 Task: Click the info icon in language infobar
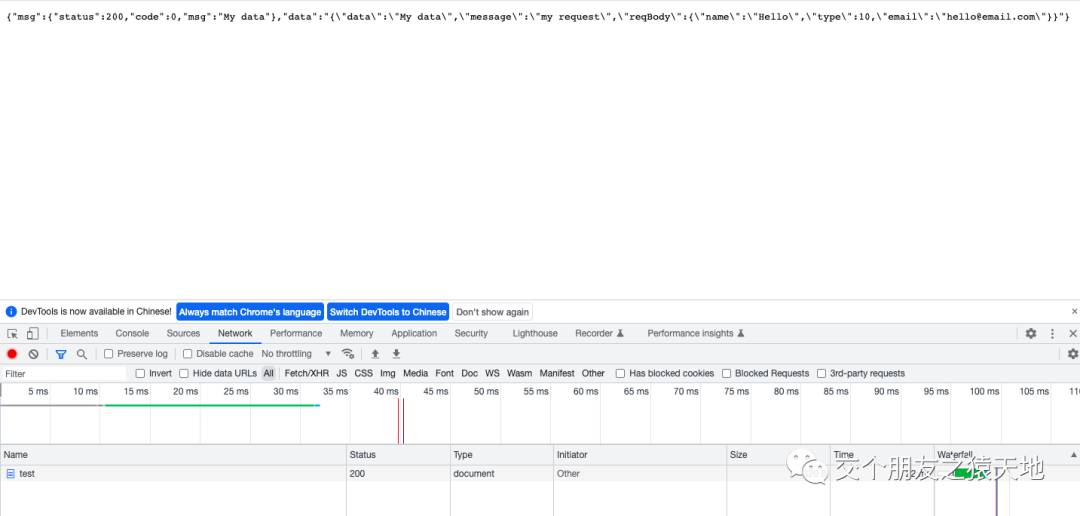(10, 311)
